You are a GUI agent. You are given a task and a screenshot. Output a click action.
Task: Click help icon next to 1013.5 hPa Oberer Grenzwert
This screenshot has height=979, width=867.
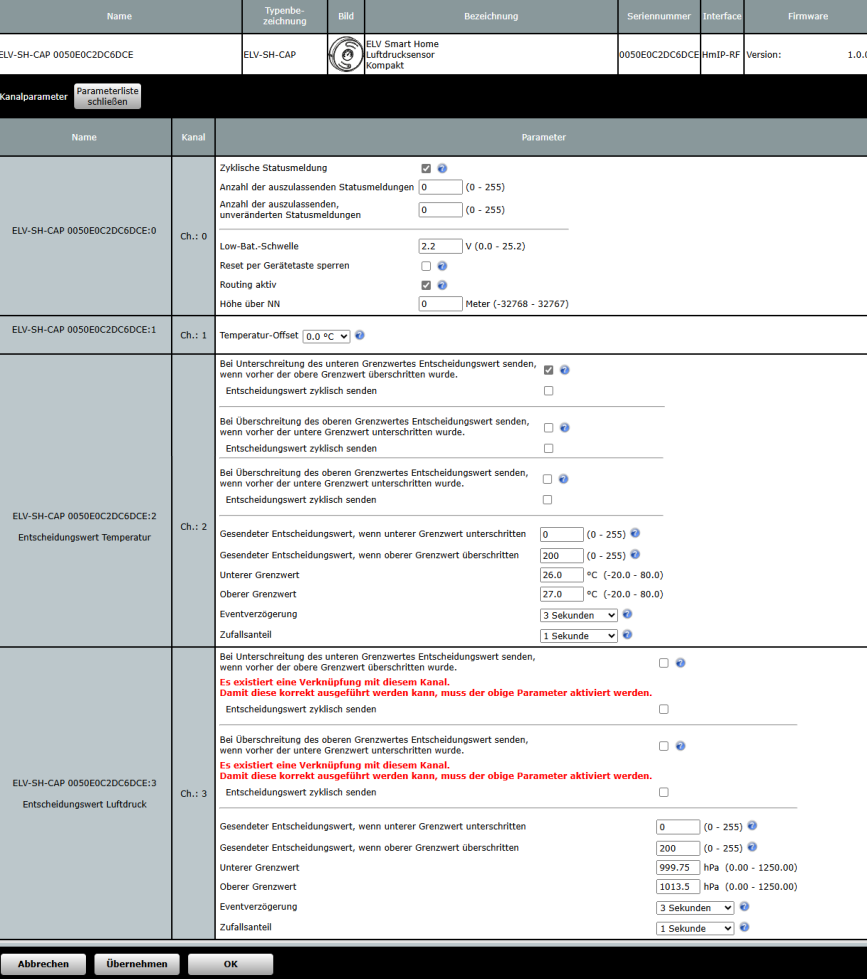pos(809,887)
